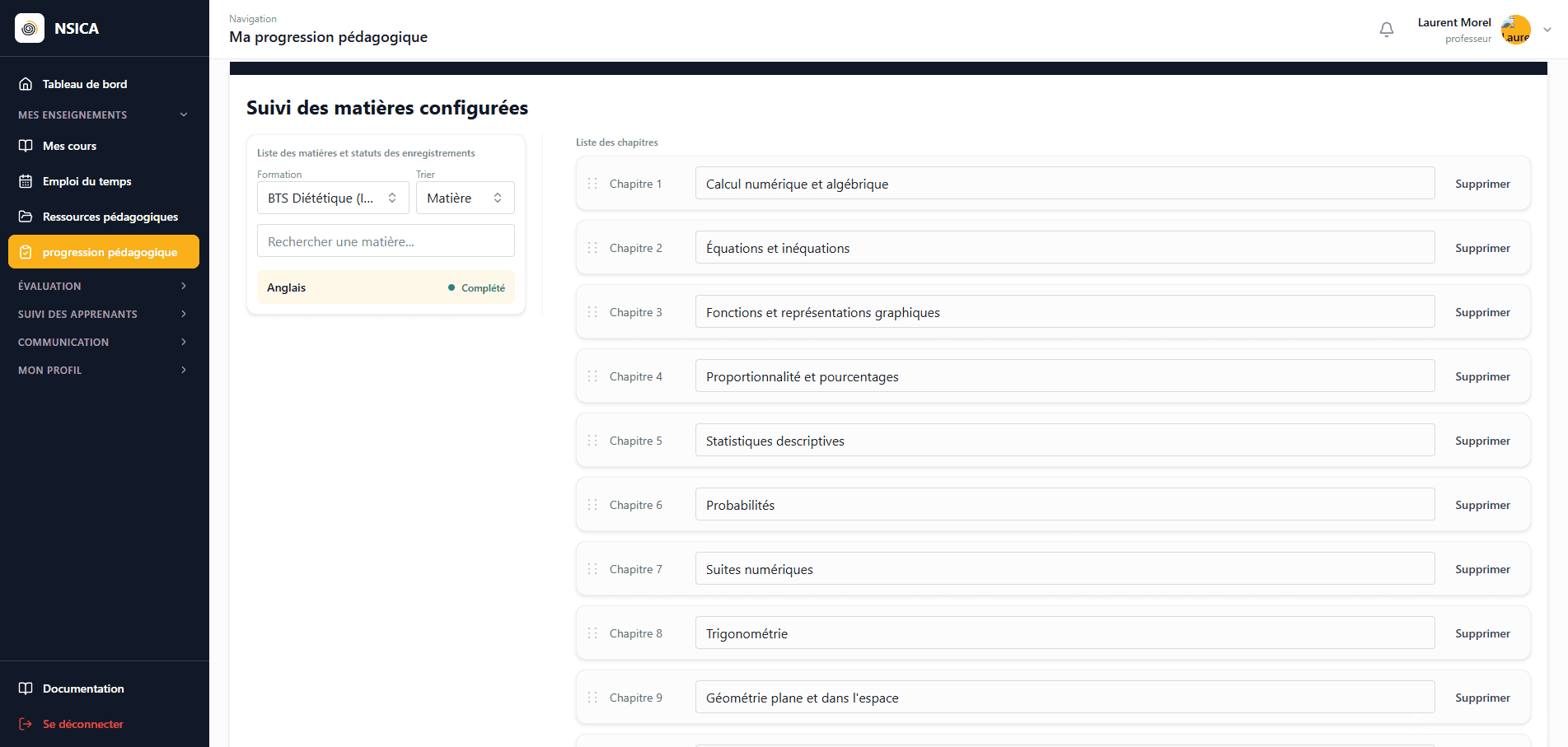Screen dimensions: 1568x747
Task: Click the Se déconnecter logout icon
Action: [26, 724]
